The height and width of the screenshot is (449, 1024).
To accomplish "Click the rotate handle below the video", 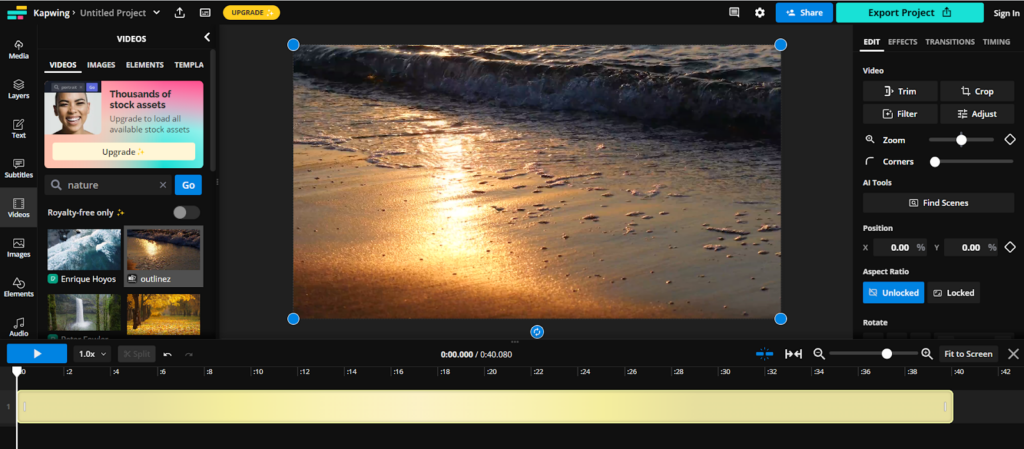I will click(537, 332).
